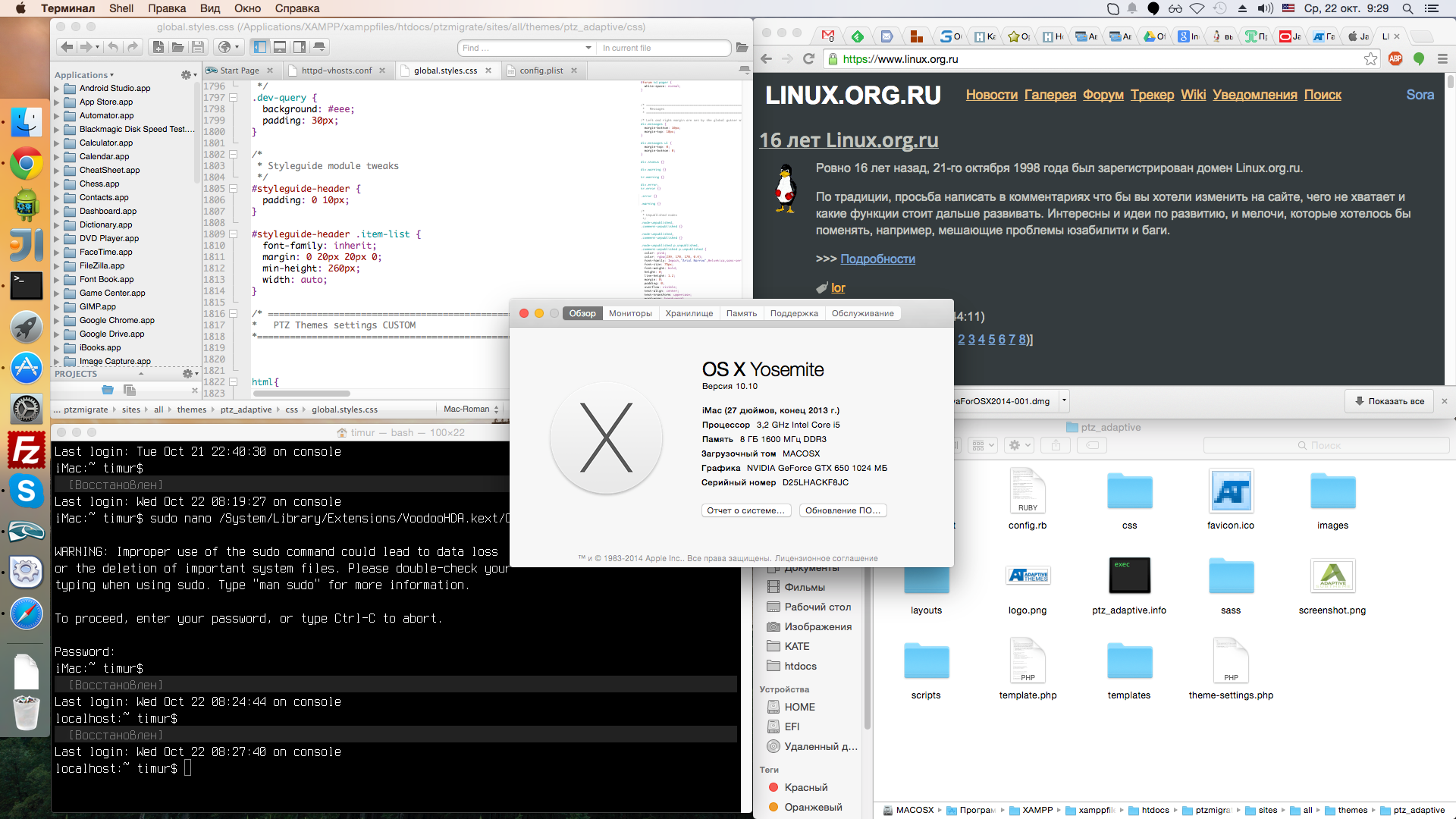Create new file in Komodo toolbar
Image resolution: width=1456 pixels, height=819 pixels.
coord(158,47)
